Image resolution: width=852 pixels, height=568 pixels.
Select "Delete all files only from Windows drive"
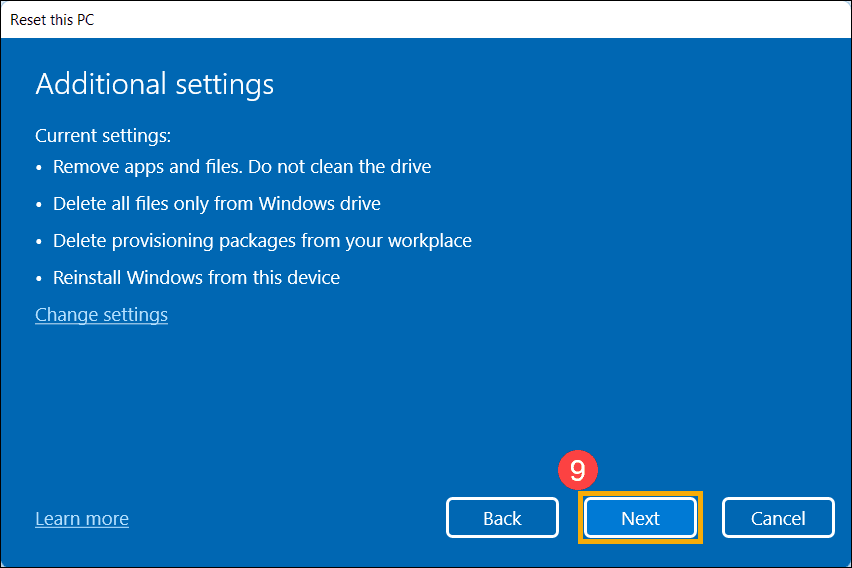coord(217,203)
